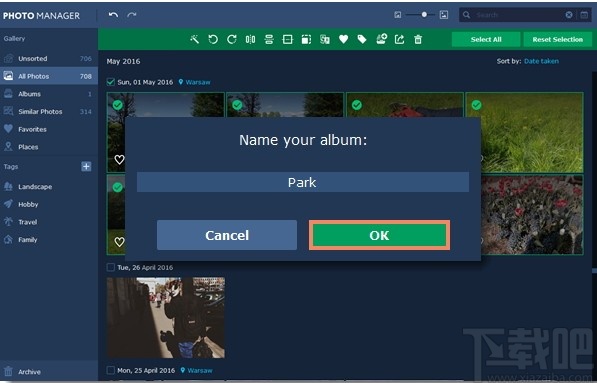This screenshot has width=597, height=383.
Task: Click the small thumbnail size icon
Action: (397, 15)
